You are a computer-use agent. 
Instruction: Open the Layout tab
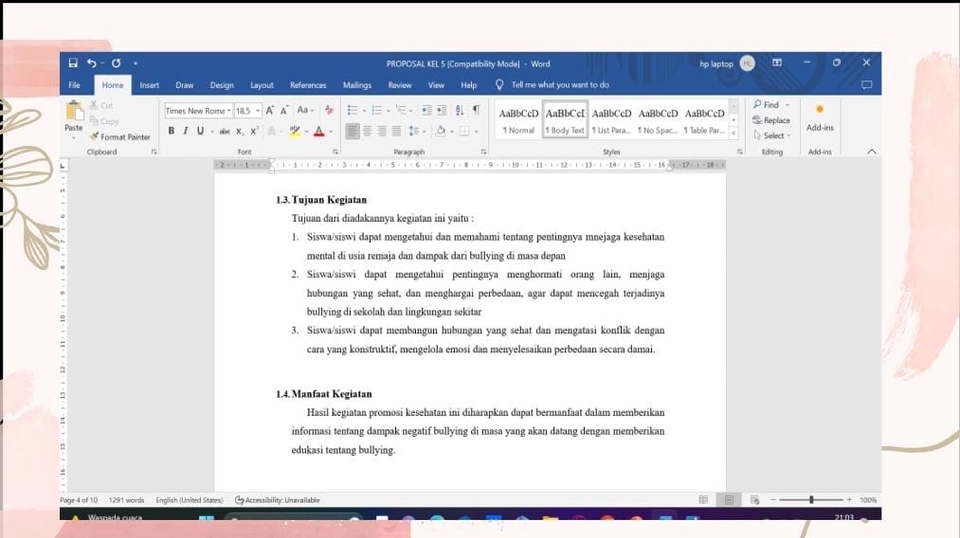click(x=262, y=85)
